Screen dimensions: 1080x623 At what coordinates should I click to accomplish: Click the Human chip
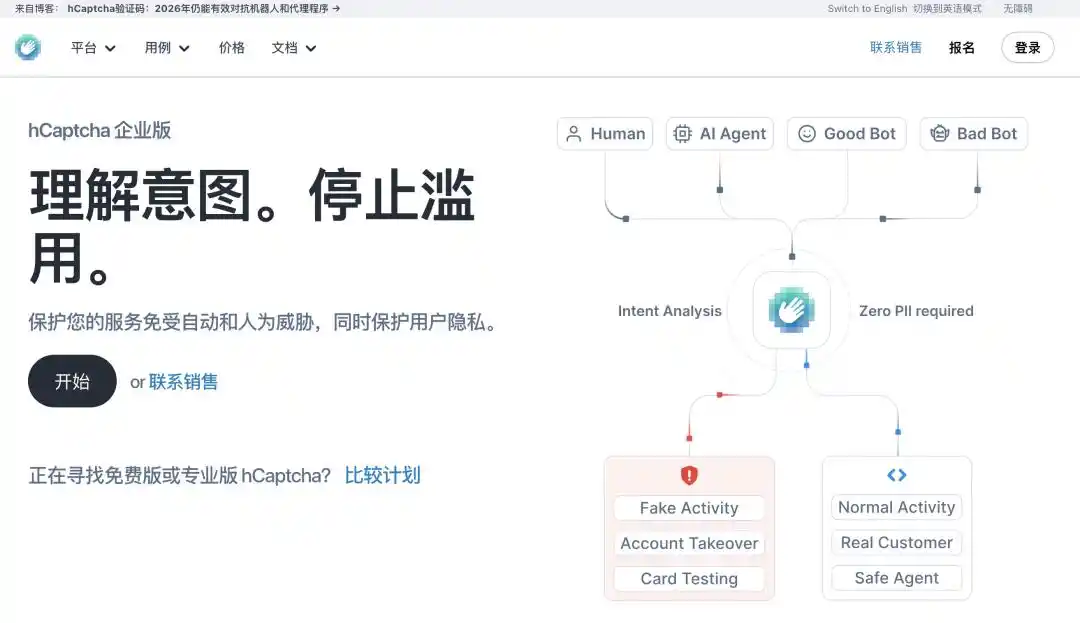click(x=605, y=134)
